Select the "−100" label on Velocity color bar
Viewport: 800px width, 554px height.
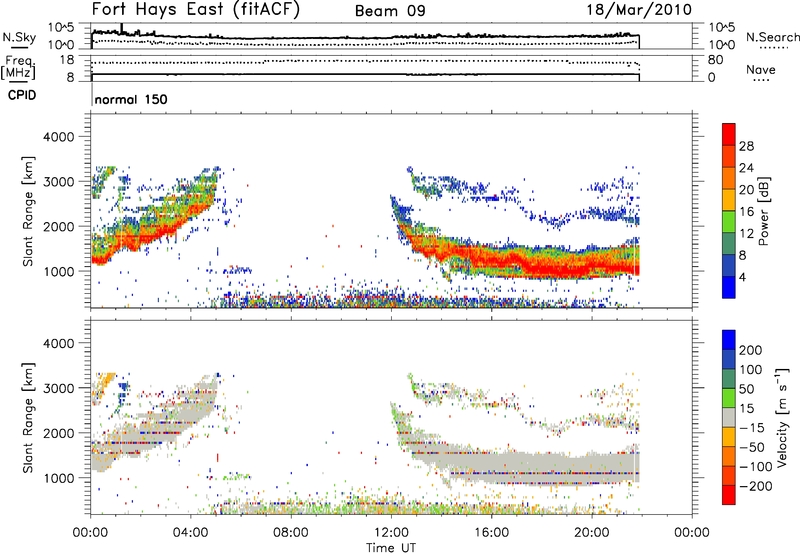[756, 467]
